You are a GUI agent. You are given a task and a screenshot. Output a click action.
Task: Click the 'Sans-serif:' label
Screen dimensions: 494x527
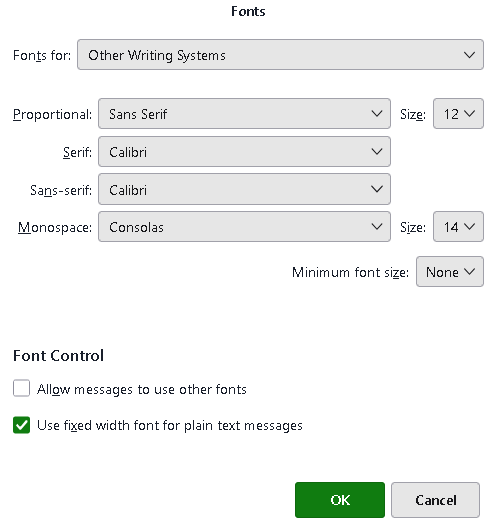(61, 190)
